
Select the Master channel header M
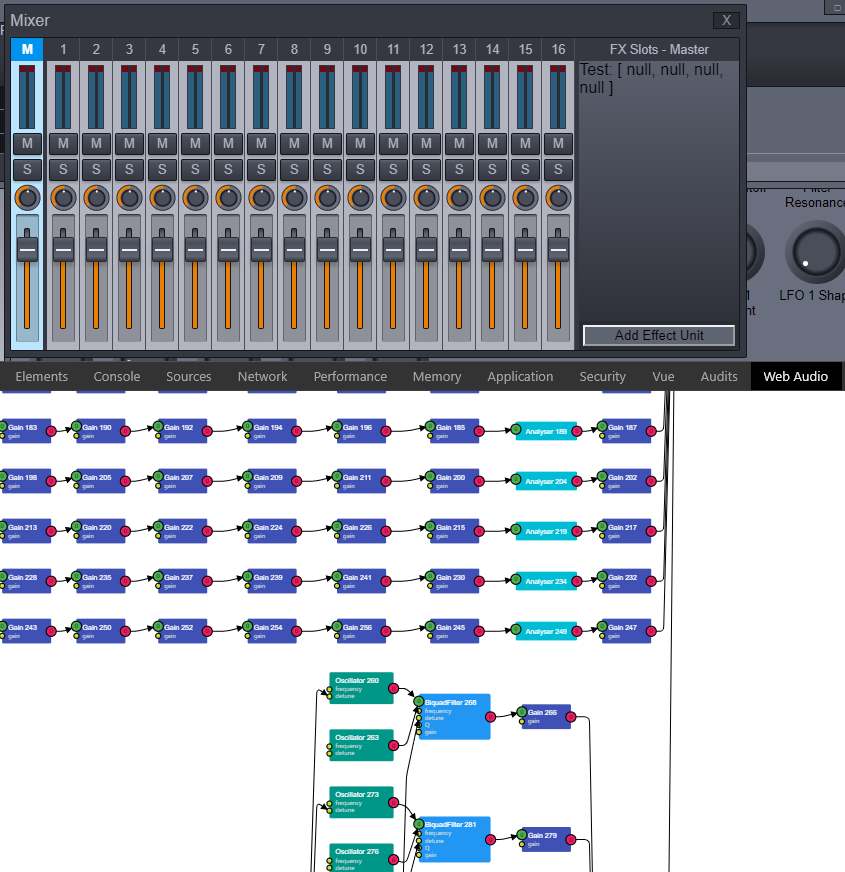click(27, 49)
